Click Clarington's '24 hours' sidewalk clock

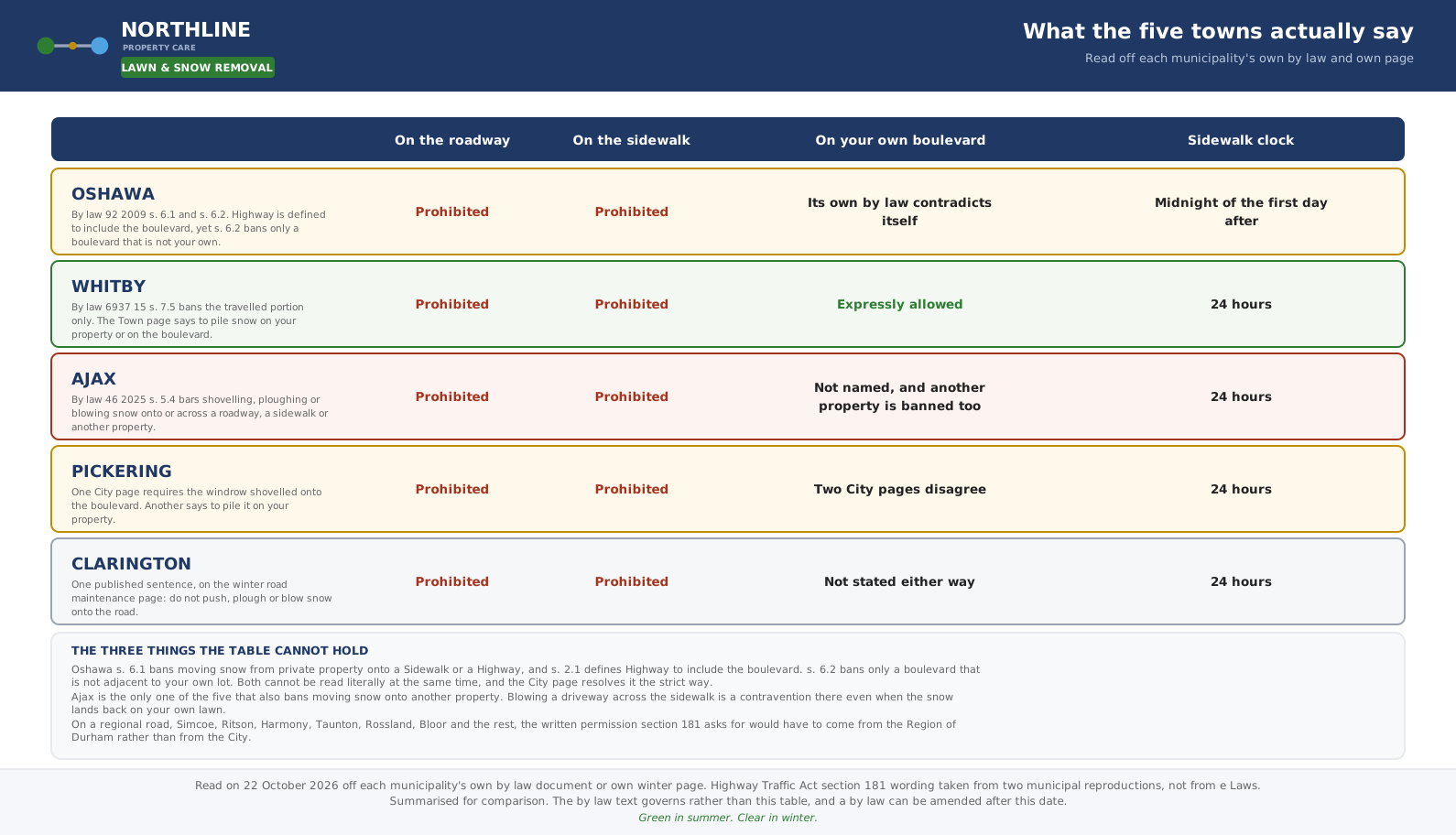[x=1241, y=581]
